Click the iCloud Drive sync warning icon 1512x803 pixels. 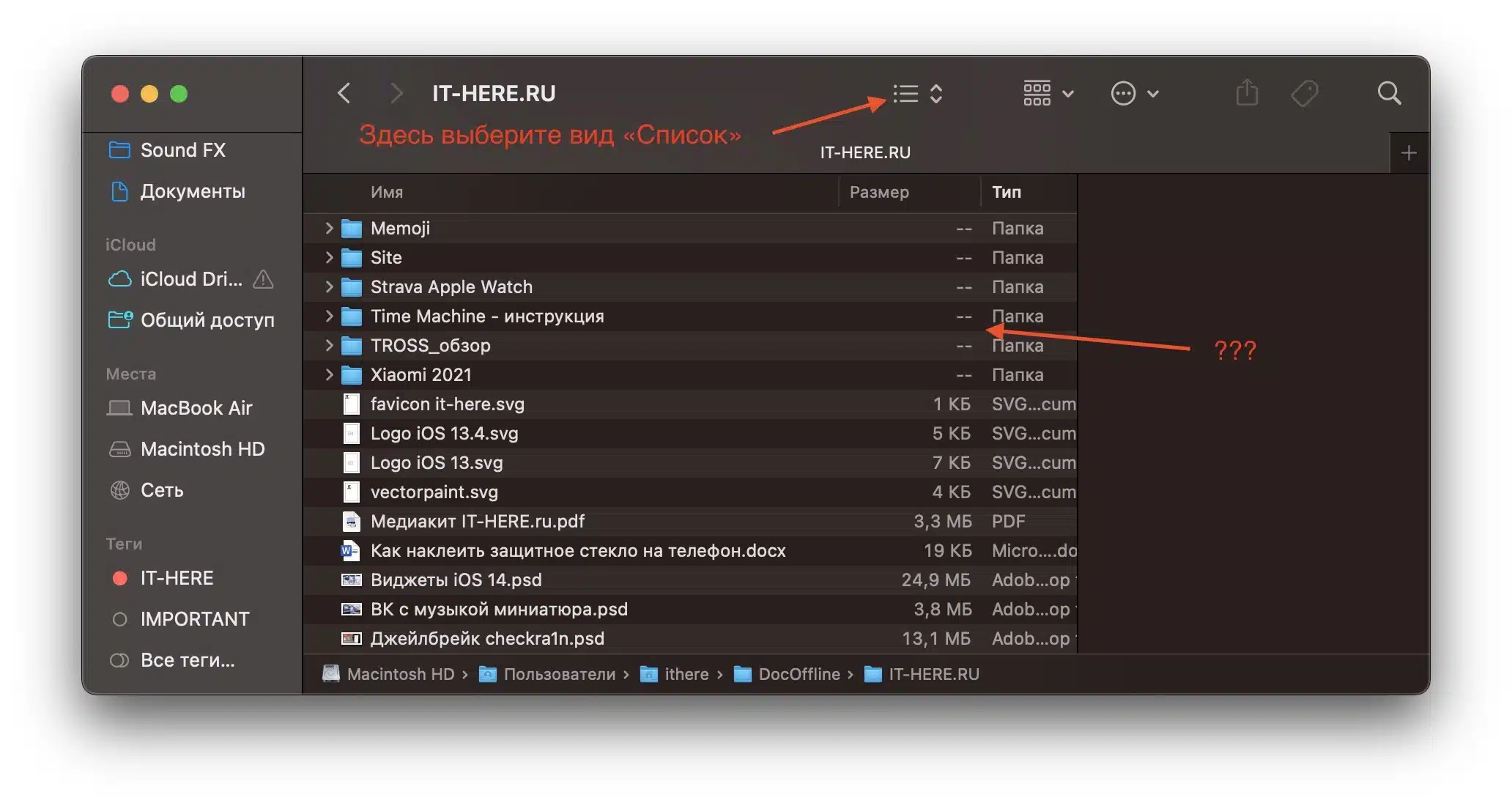tap(262, 279)
